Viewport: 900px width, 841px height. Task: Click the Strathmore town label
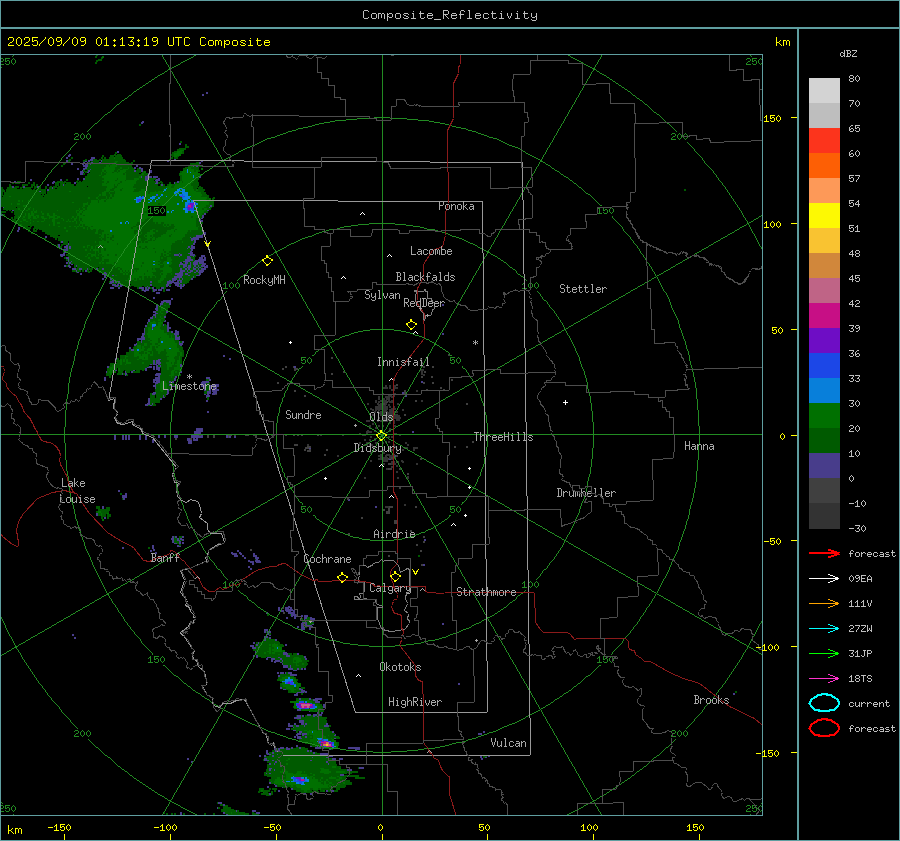tap(486, 592)
